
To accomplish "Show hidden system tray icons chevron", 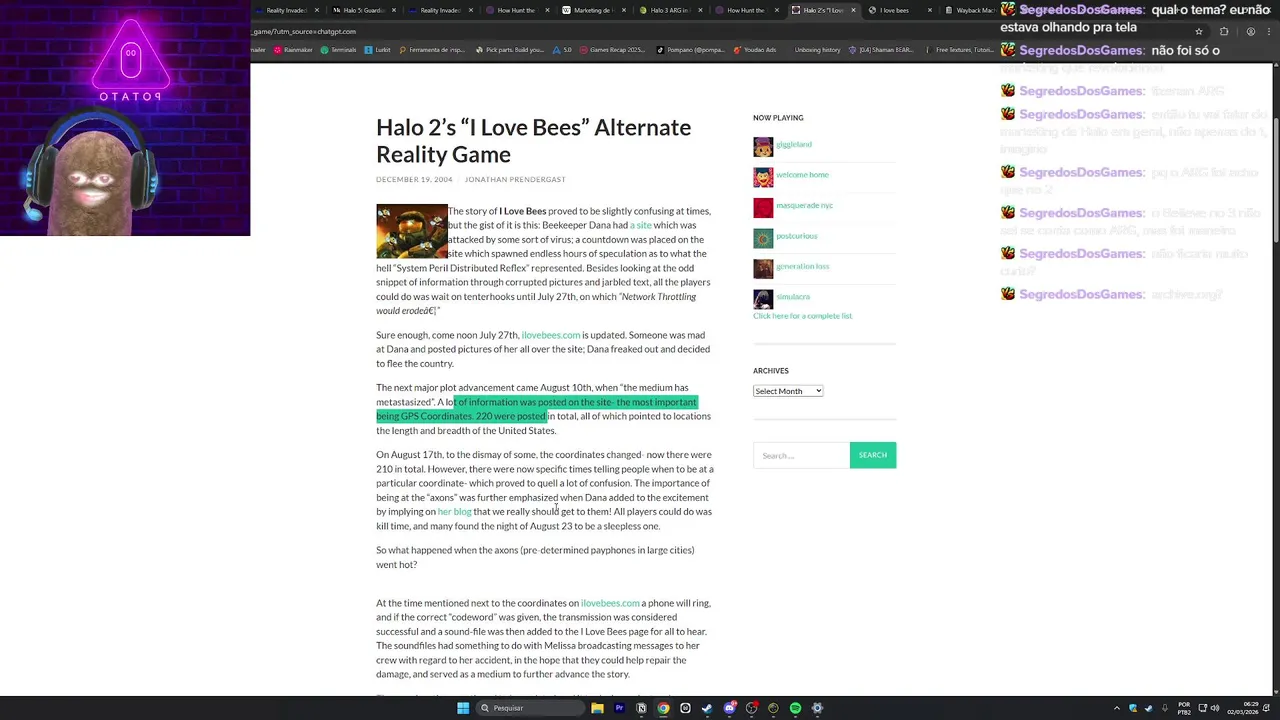I will (x=1116, y=708).
